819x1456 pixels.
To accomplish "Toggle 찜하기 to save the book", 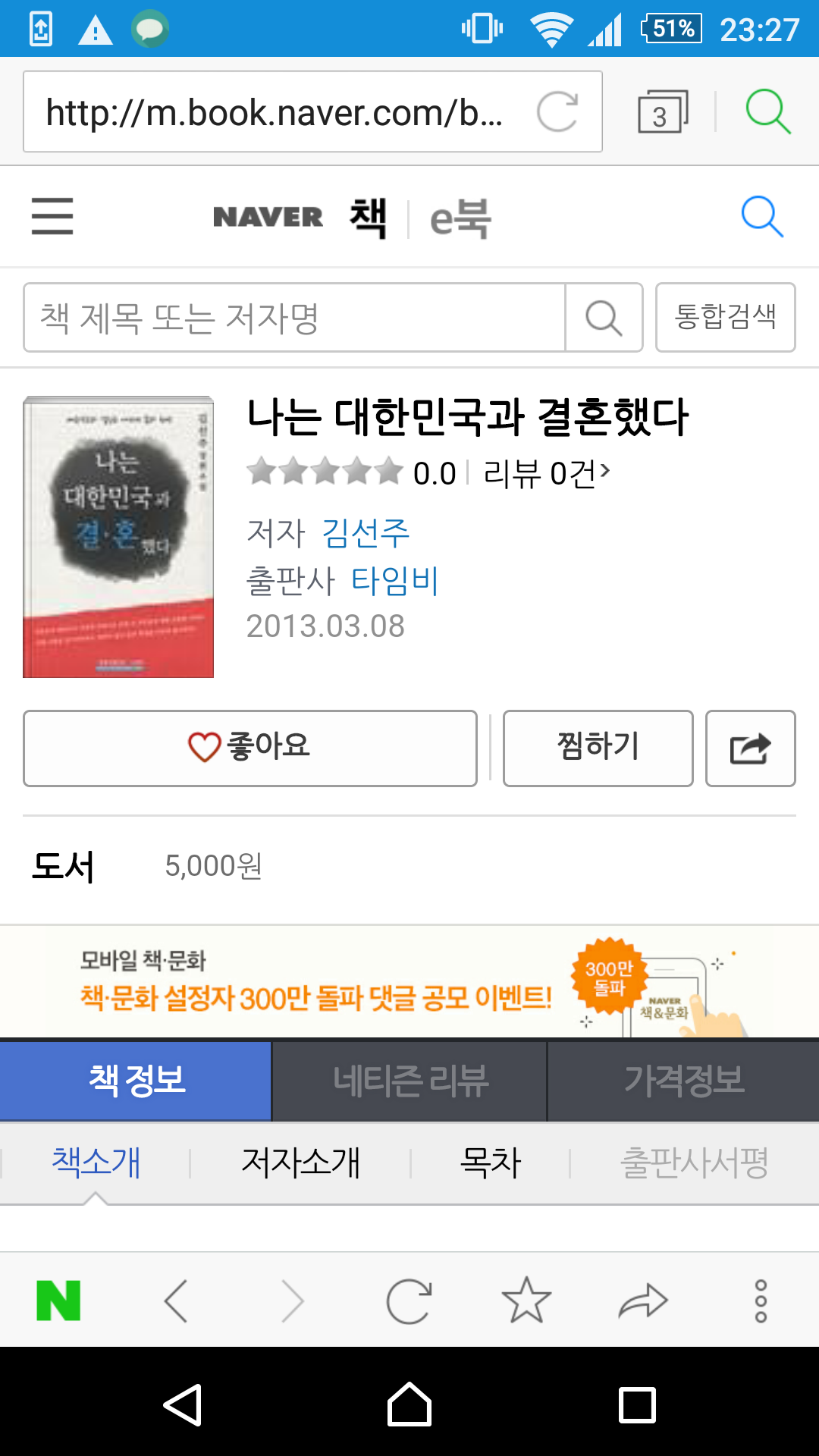I will click(598, 748).
